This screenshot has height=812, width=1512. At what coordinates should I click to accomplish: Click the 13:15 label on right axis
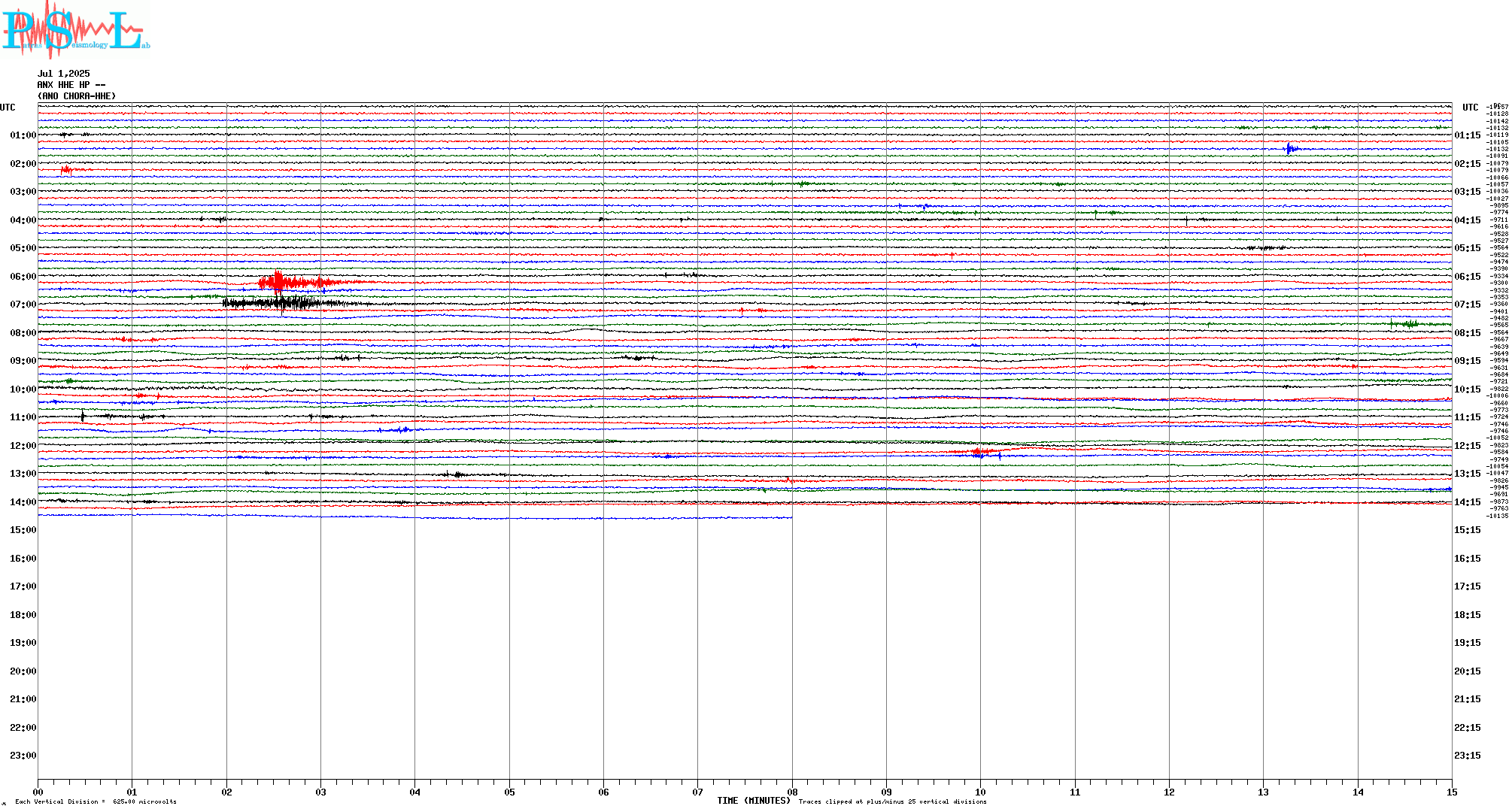point(1467,474)
